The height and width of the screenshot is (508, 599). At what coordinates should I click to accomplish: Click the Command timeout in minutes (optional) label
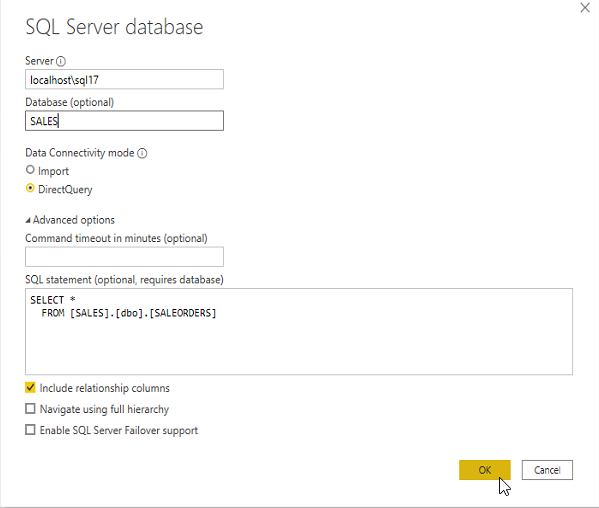click(x=117, y=238)
